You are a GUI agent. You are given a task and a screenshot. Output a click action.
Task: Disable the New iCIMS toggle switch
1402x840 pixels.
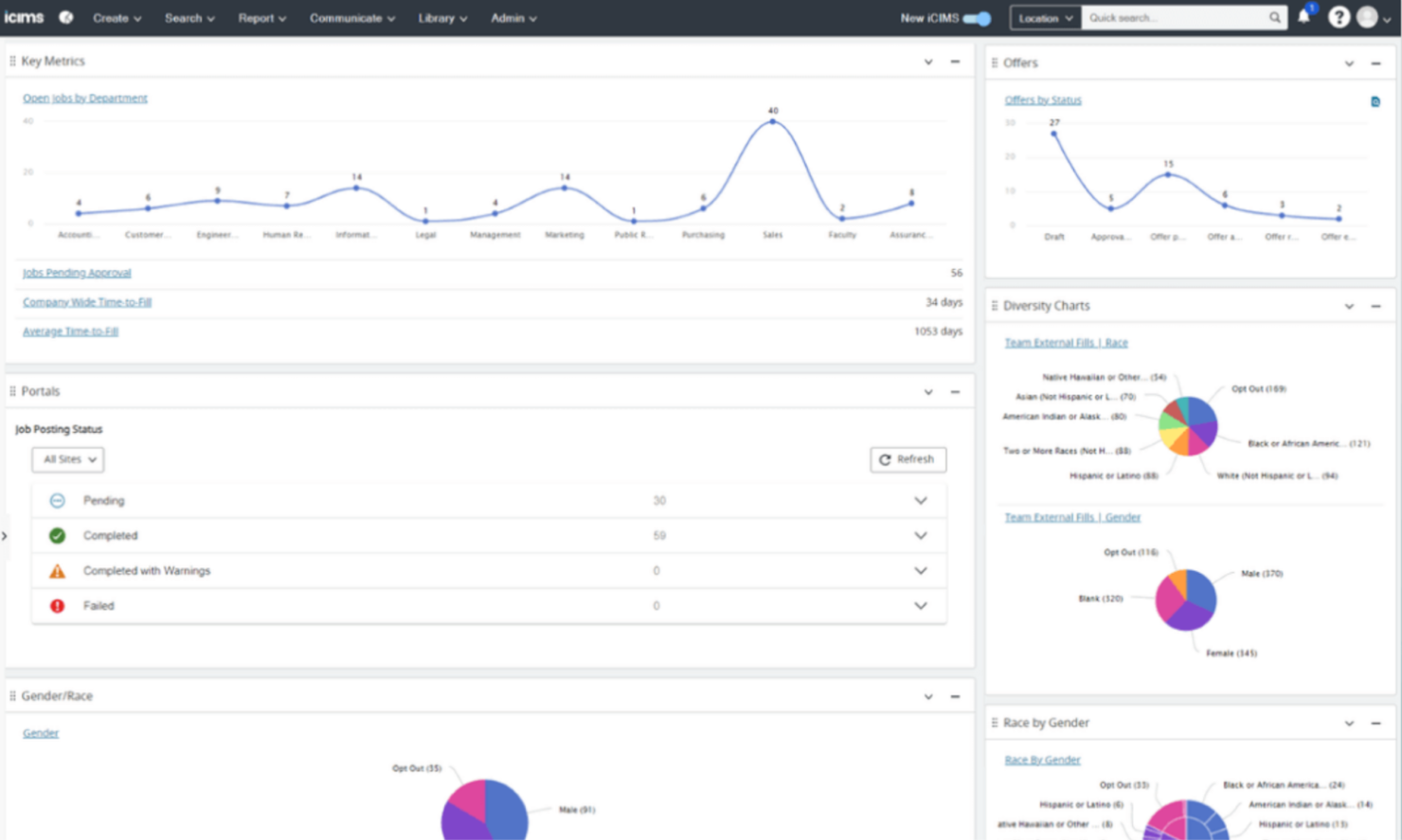tap(975, 17)
